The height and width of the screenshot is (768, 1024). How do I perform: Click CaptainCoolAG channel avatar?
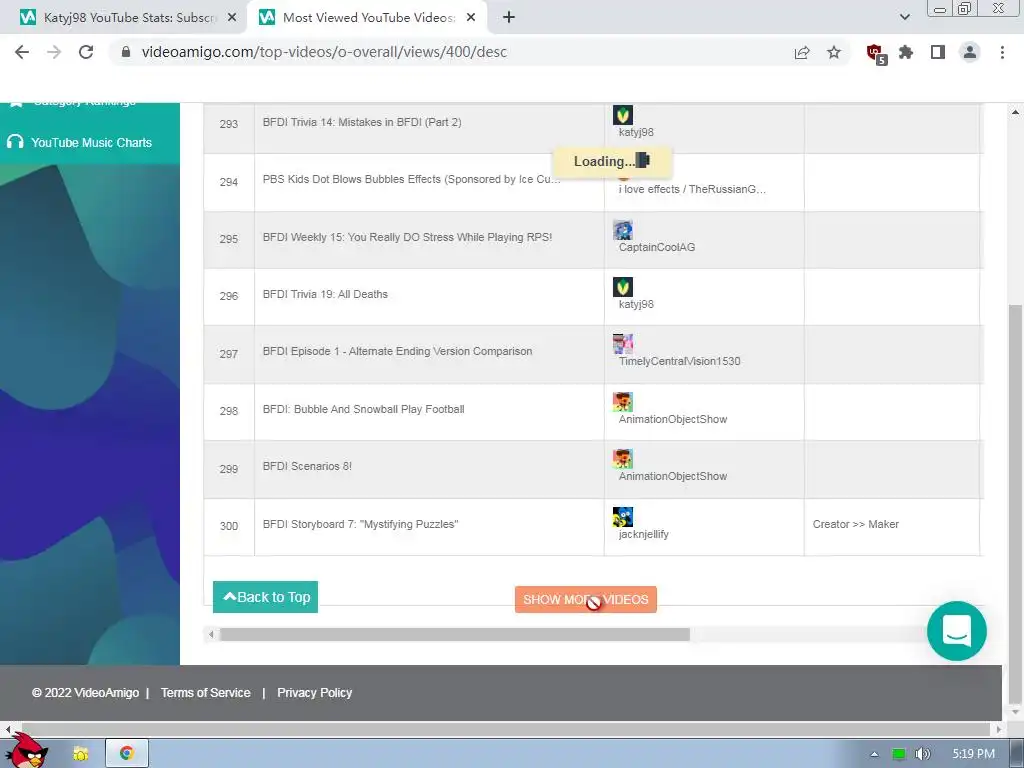tap(622, 230)
